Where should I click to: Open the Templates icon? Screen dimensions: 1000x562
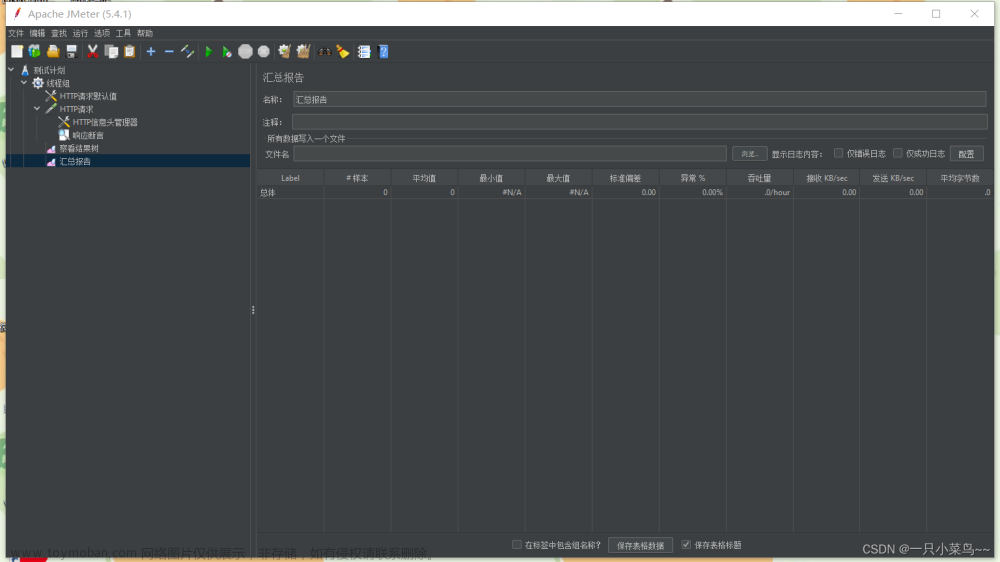pyautogui.click(x=34, y=52)
